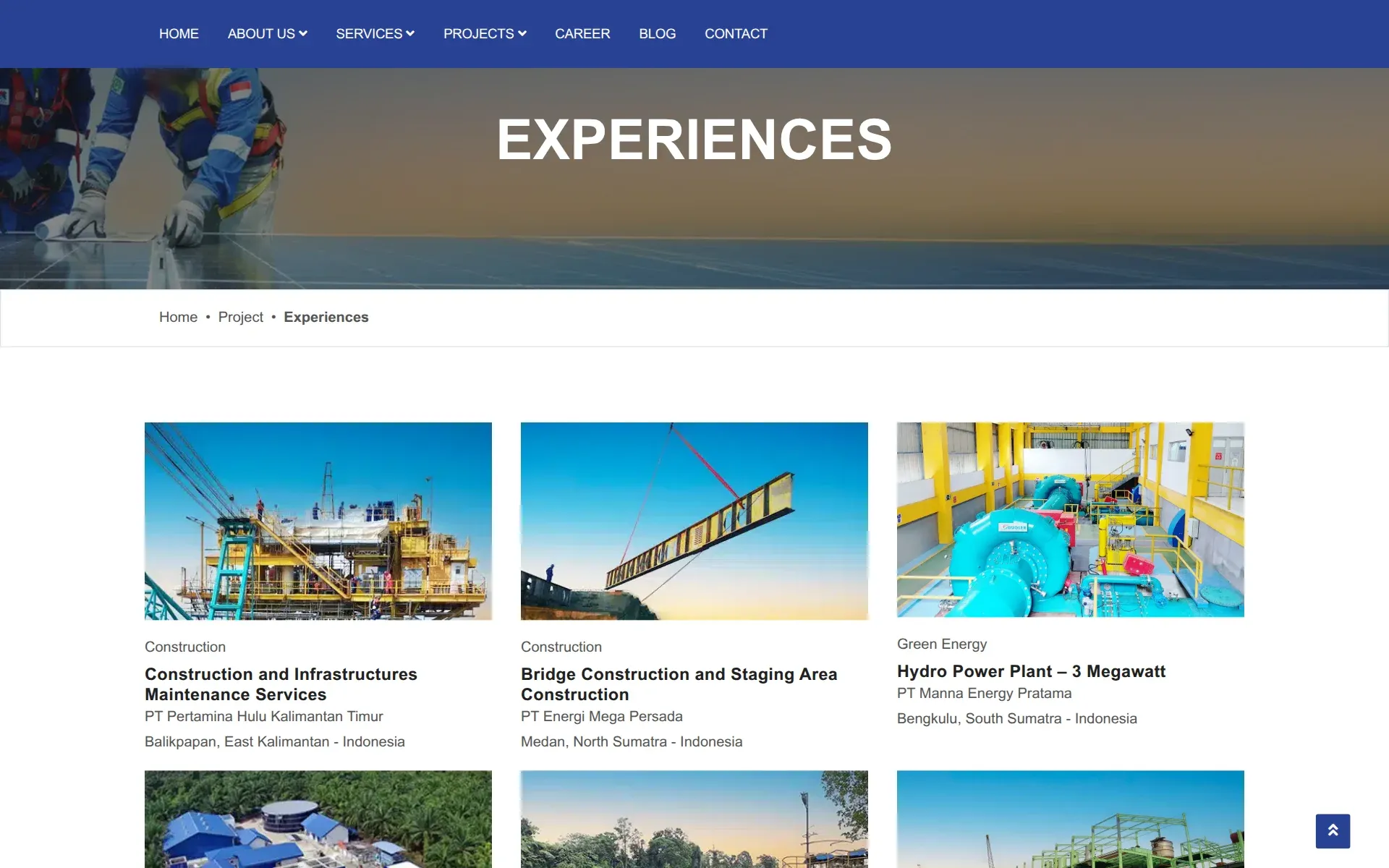Click the EXPERIENCES page heading
This screenshot has width=1389, height=868.
(x=694, y=140)
